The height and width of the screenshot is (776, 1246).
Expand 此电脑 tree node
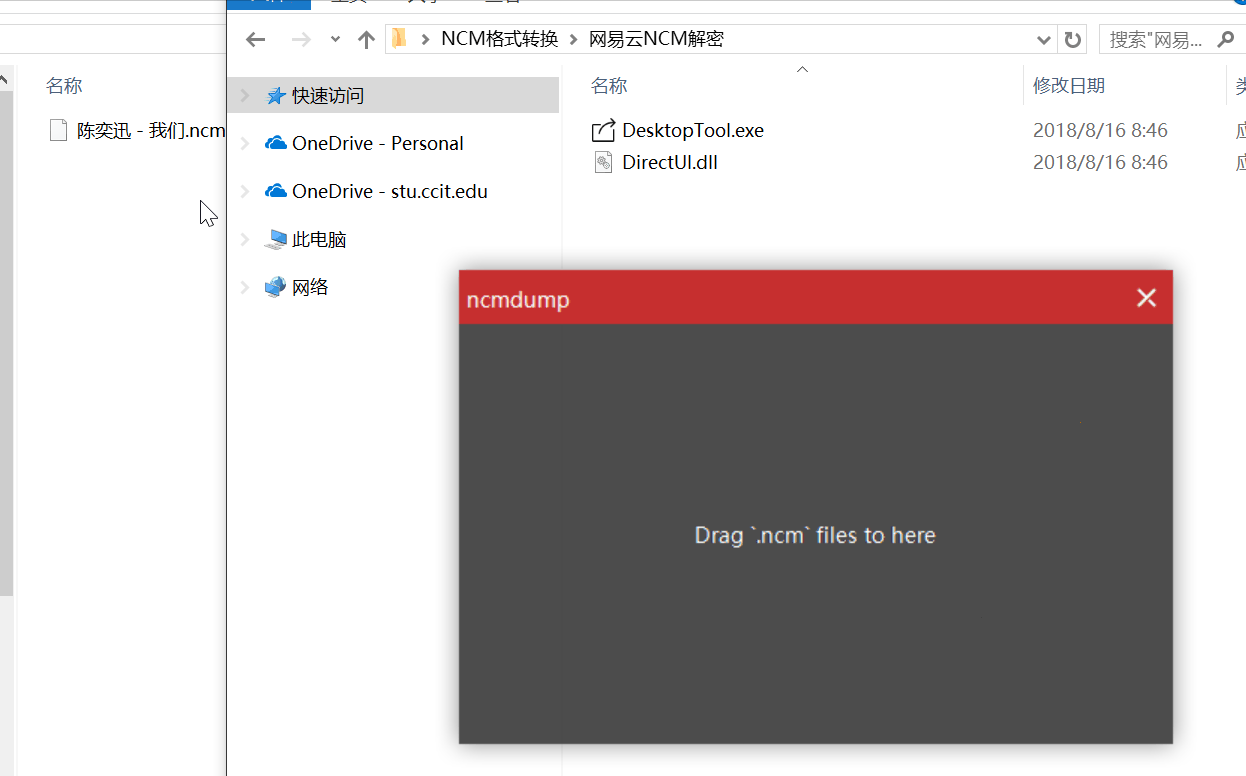tap(244, 240)
